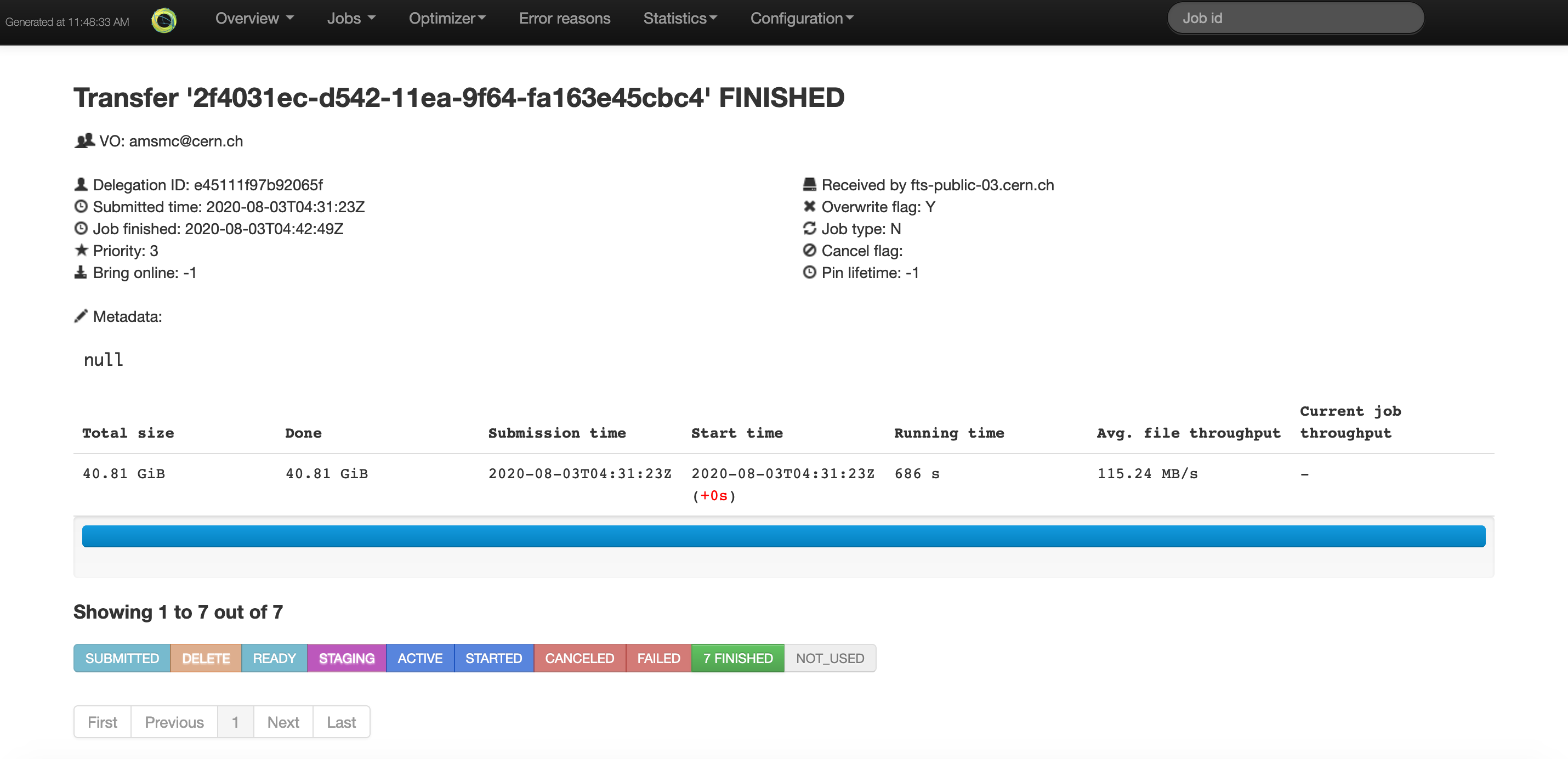Click the Overwrite flag cross icon
The height and width of the screenshot is (759, 1568).
809,206
